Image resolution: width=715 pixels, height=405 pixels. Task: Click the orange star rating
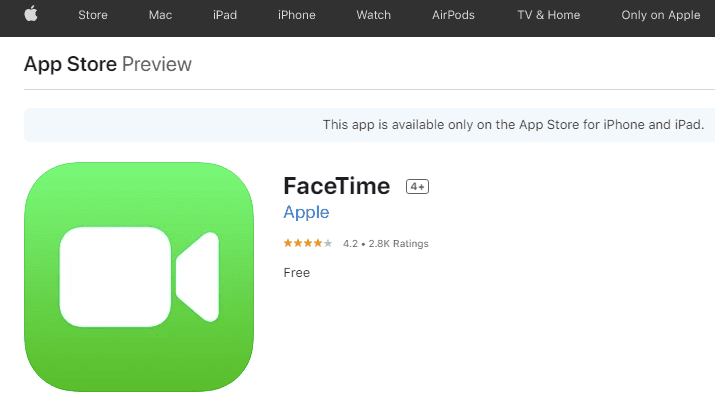308,244
